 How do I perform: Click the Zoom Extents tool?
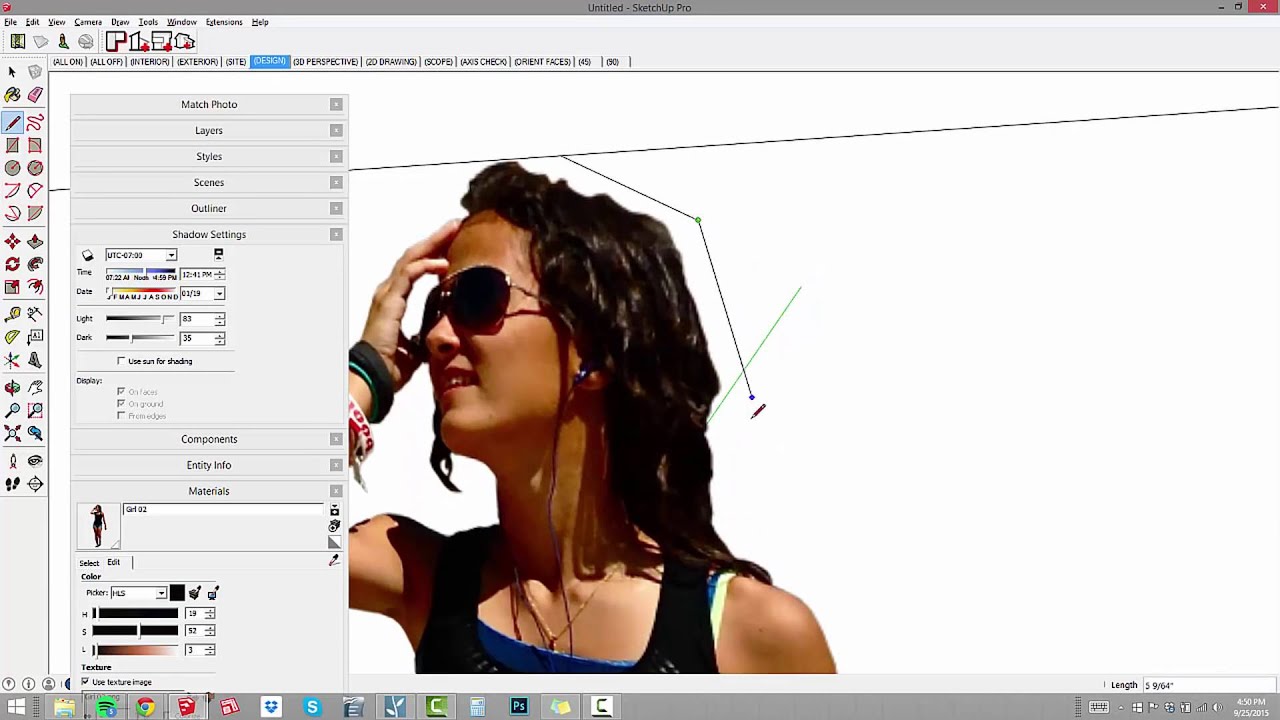[x=12, y=433]
